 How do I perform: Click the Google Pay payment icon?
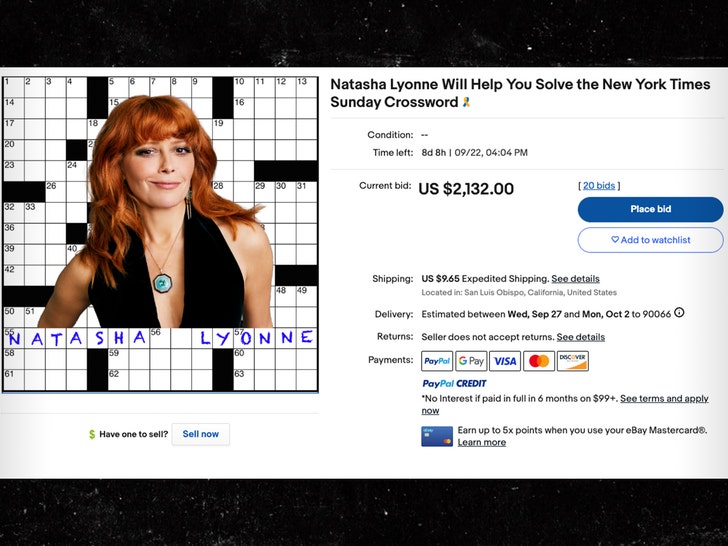471,361
